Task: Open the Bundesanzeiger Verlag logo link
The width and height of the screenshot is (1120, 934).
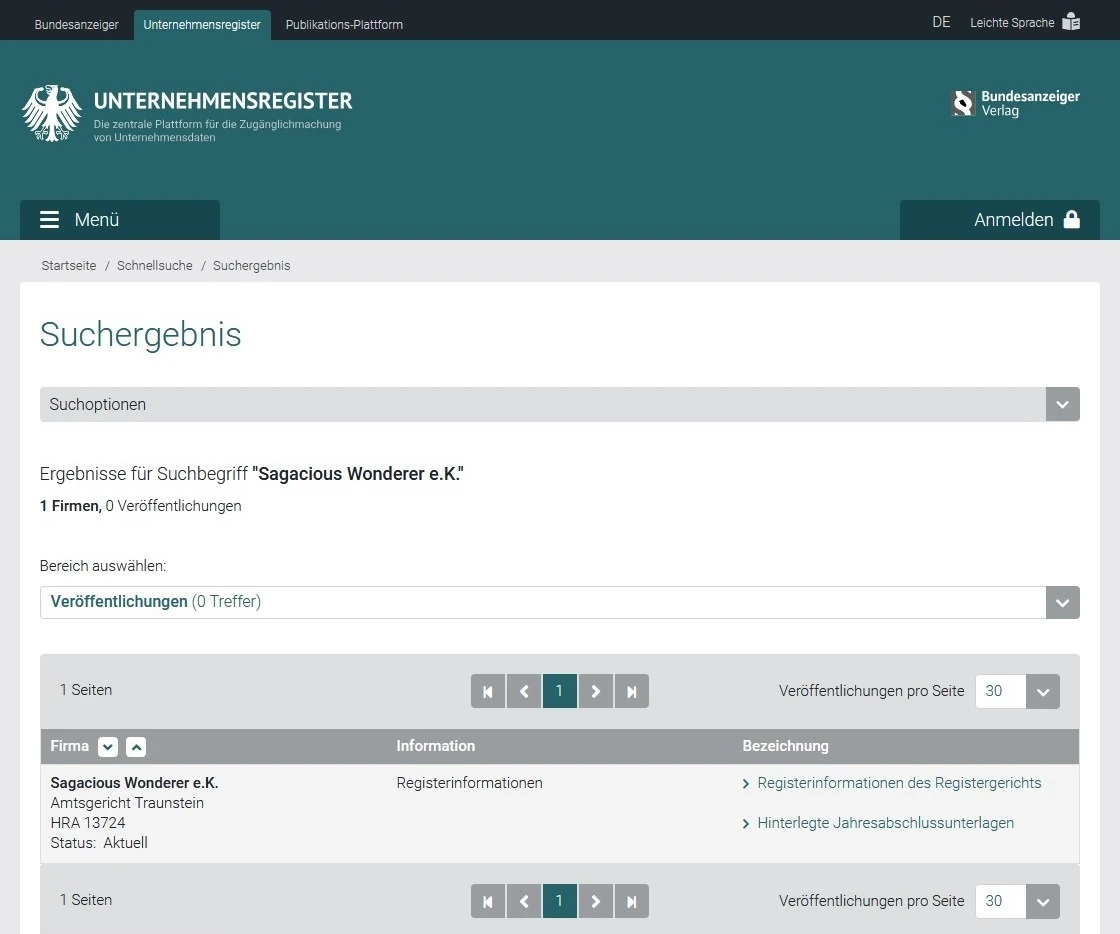Action: pyautogui.click(x=1015, y=104)
